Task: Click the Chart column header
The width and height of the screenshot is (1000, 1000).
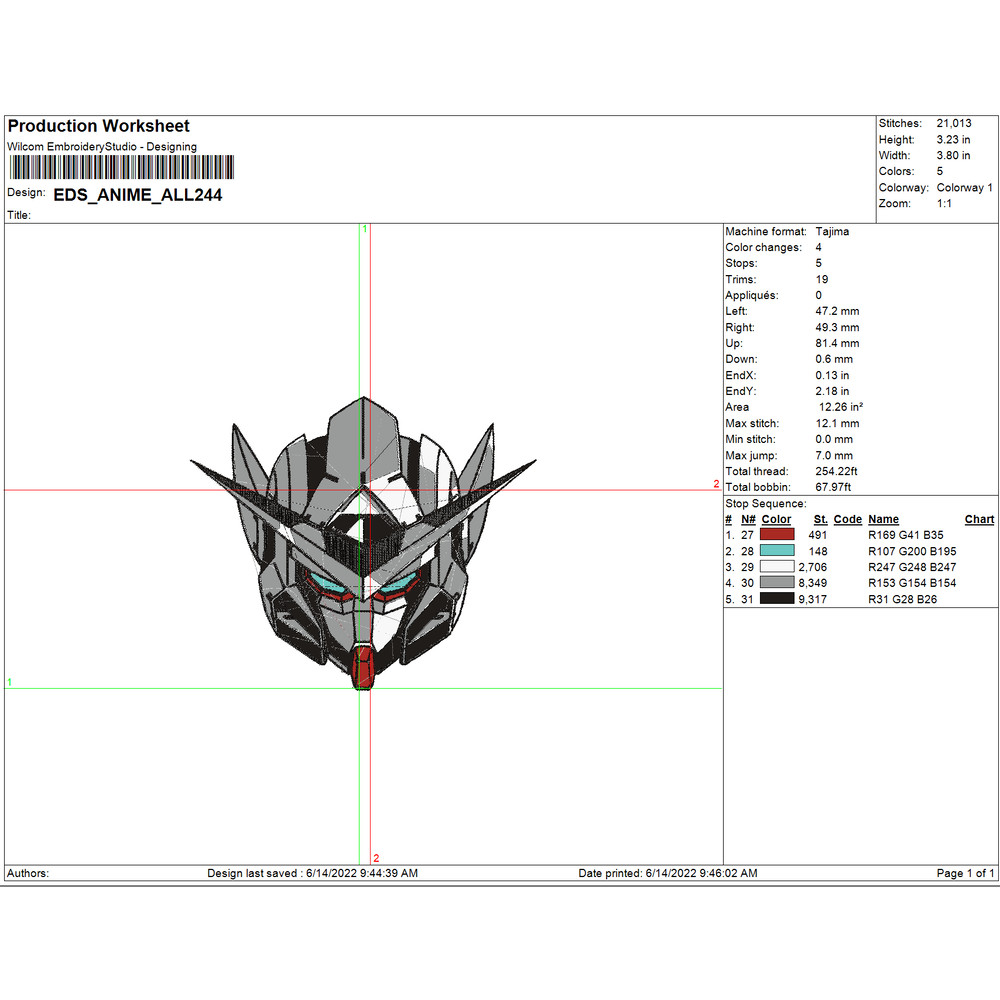Action: click(x=979, y=519)
